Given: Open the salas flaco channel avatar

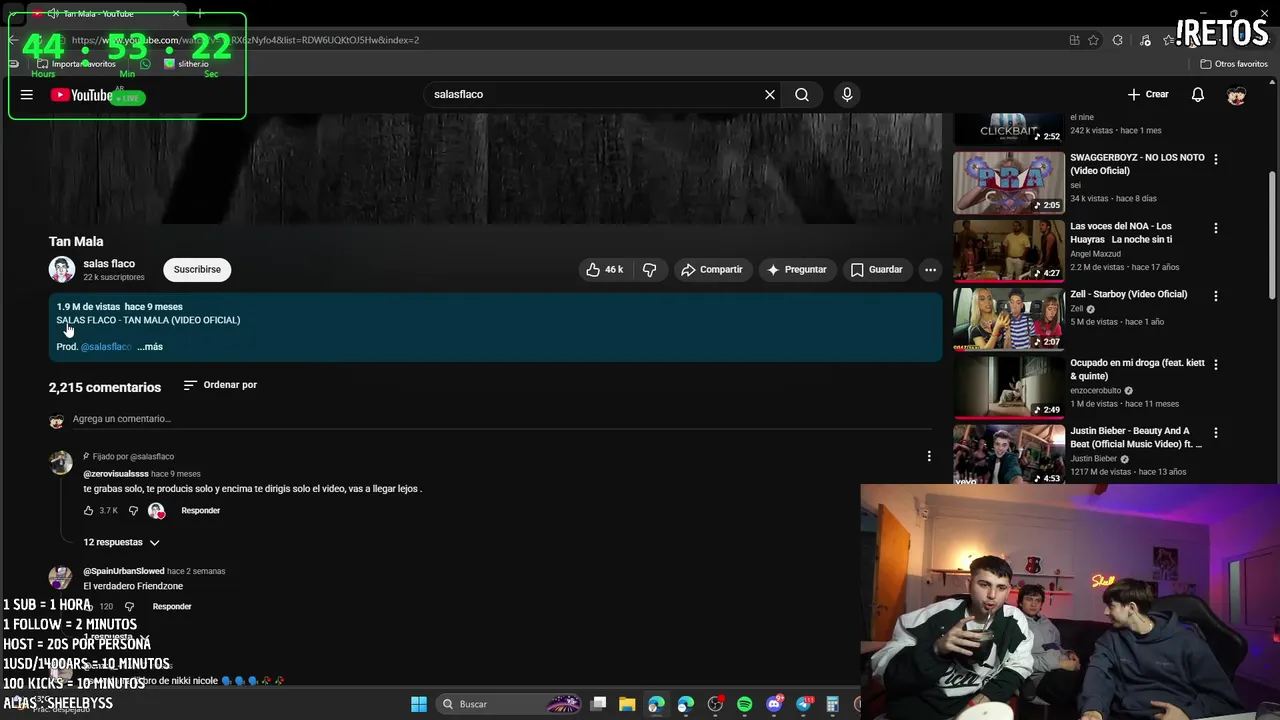Looking at the screenshot, I should click(62, 269).
